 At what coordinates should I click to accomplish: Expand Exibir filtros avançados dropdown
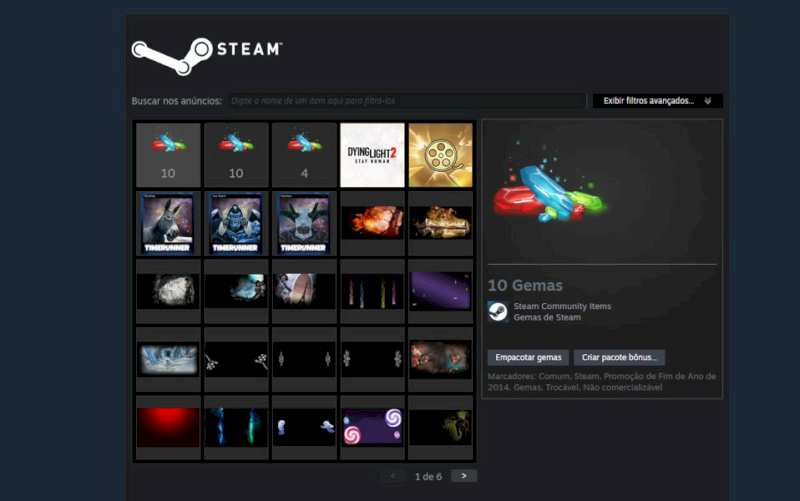(x=658, y=101)
